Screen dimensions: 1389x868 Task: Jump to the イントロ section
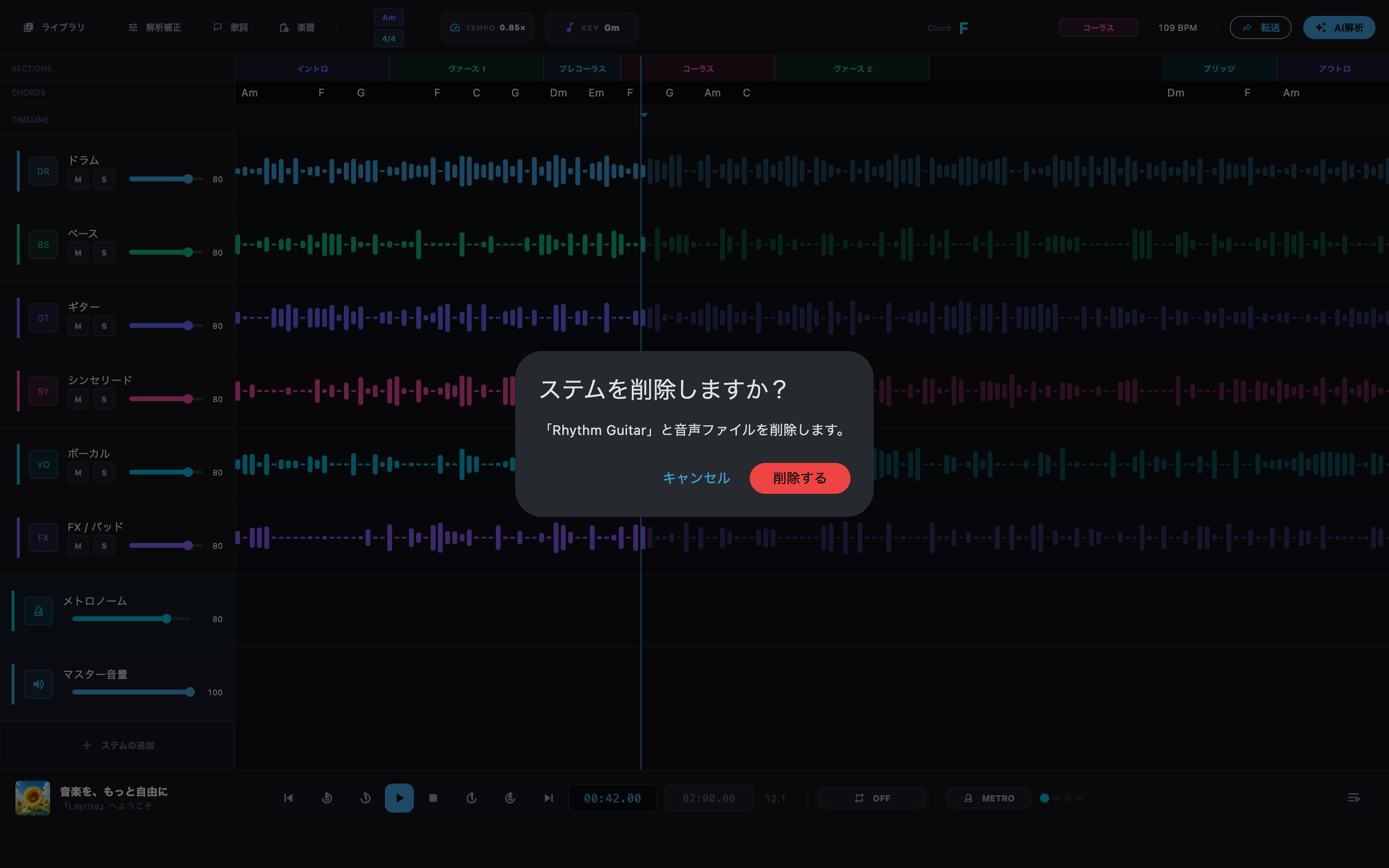click(x=312, y=69)
